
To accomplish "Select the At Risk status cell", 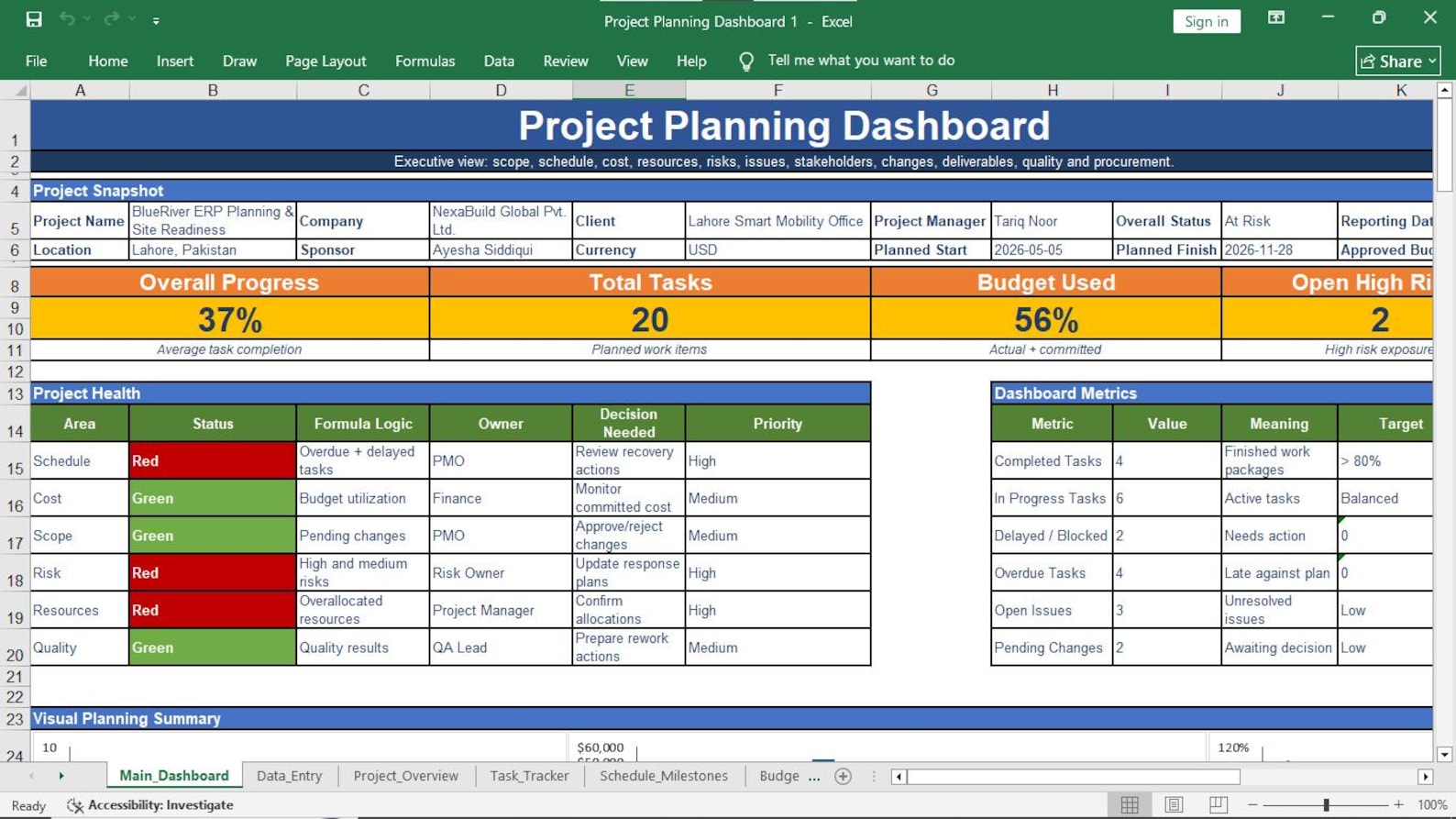I will (x=1279, y=221).
